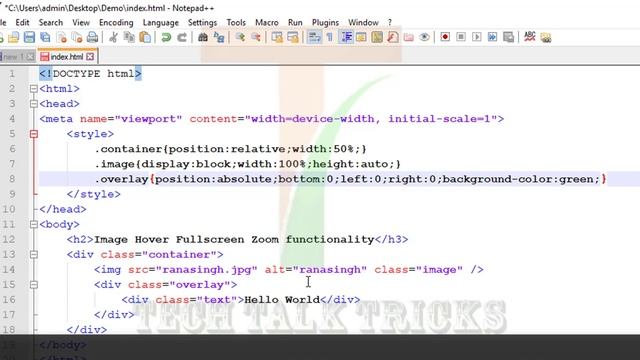Open the Window menu
The height and width of the screenshot is (360, 640).
click(363, 22)
